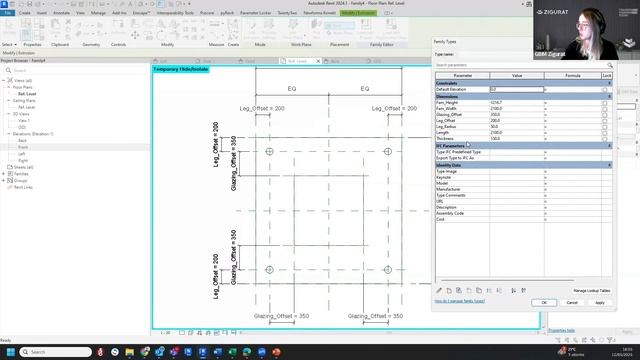This screenshot has height=360, width=640.
Task: Open the Insert ribbon tab
Action: pyautogui.click(x=42, y=13)
